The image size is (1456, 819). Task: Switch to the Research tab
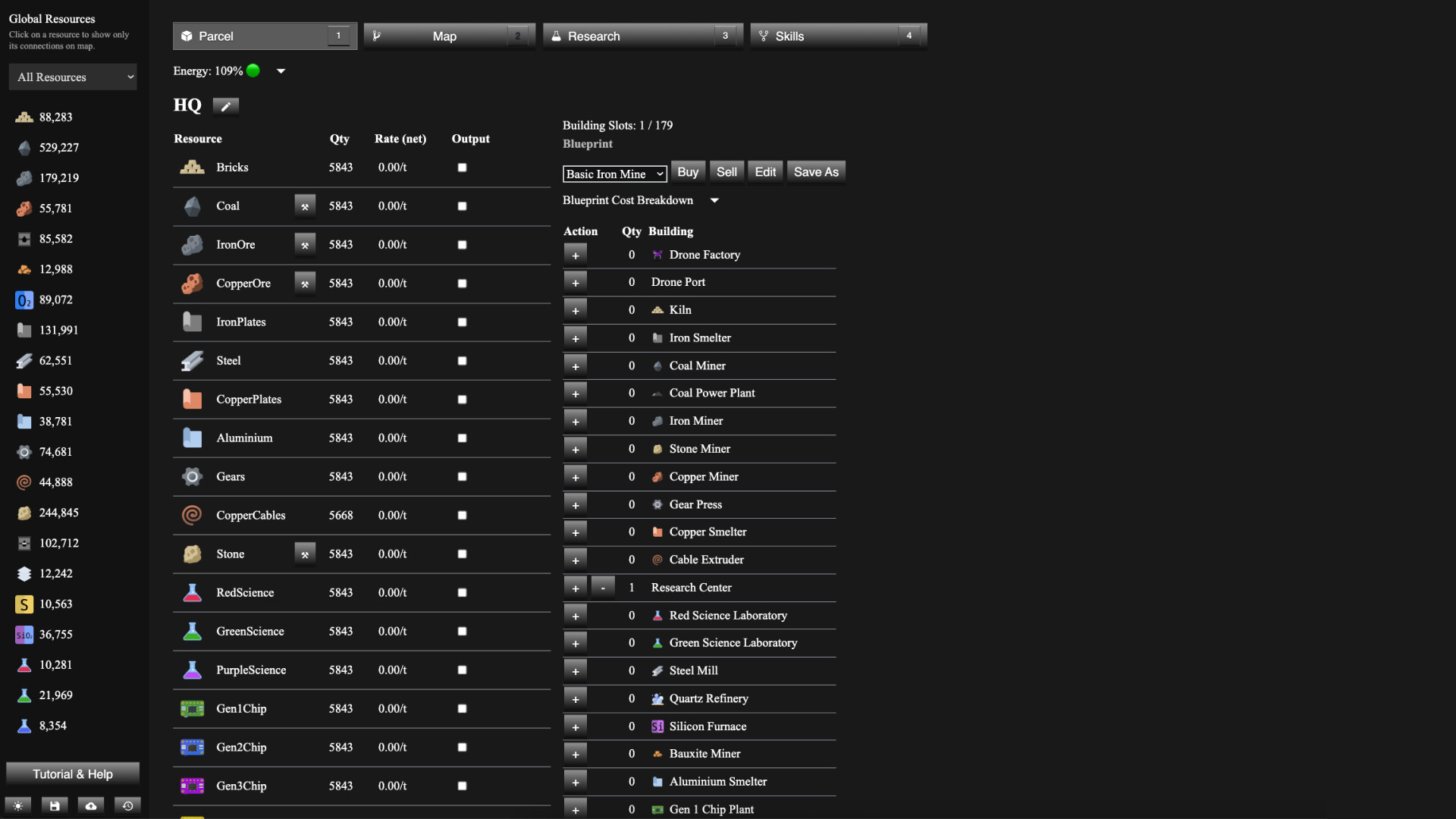tap(643, 36)
